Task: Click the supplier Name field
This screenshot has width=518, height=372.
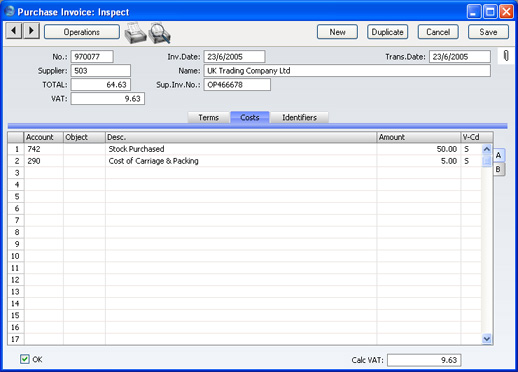Action: click(347, 71)
